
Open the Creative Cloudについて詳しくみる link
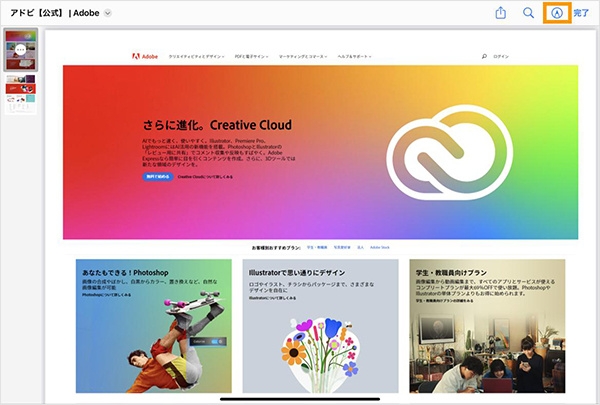pos(205,177)
